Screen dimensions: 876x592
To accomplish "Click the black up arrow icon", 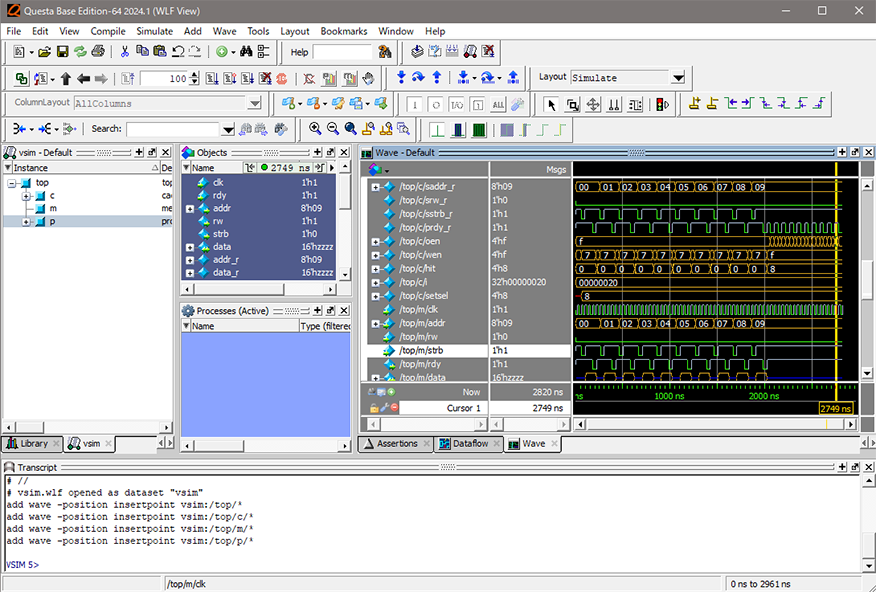I will [x=66, y=79].
